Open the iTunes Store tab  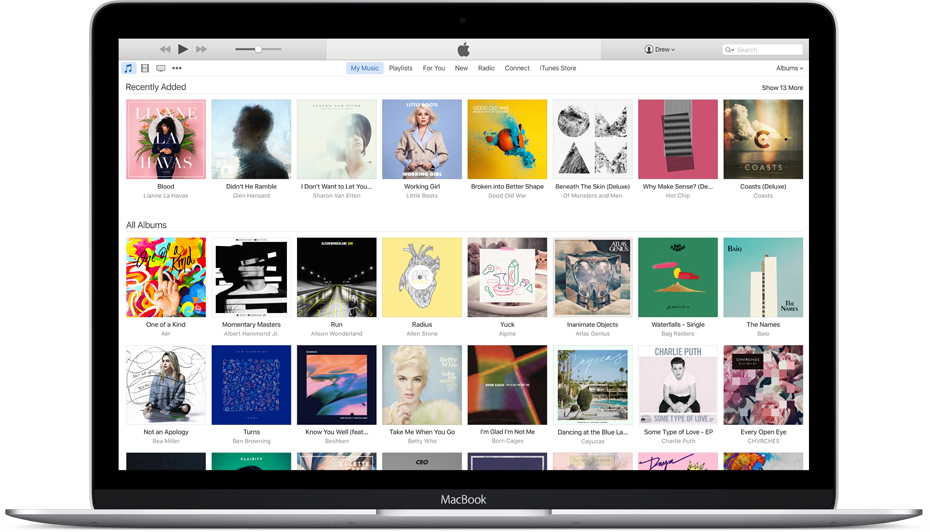pyautogui.click(x=558, y=68)
